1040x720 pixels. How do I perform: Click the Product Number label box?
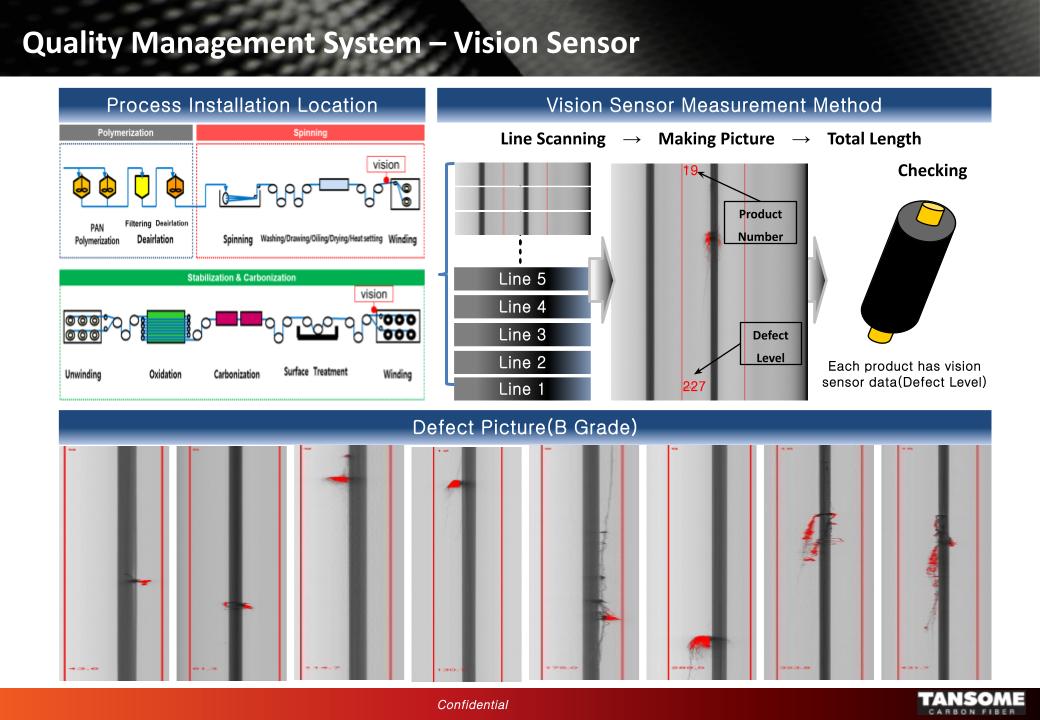click(x=760, y=225)
